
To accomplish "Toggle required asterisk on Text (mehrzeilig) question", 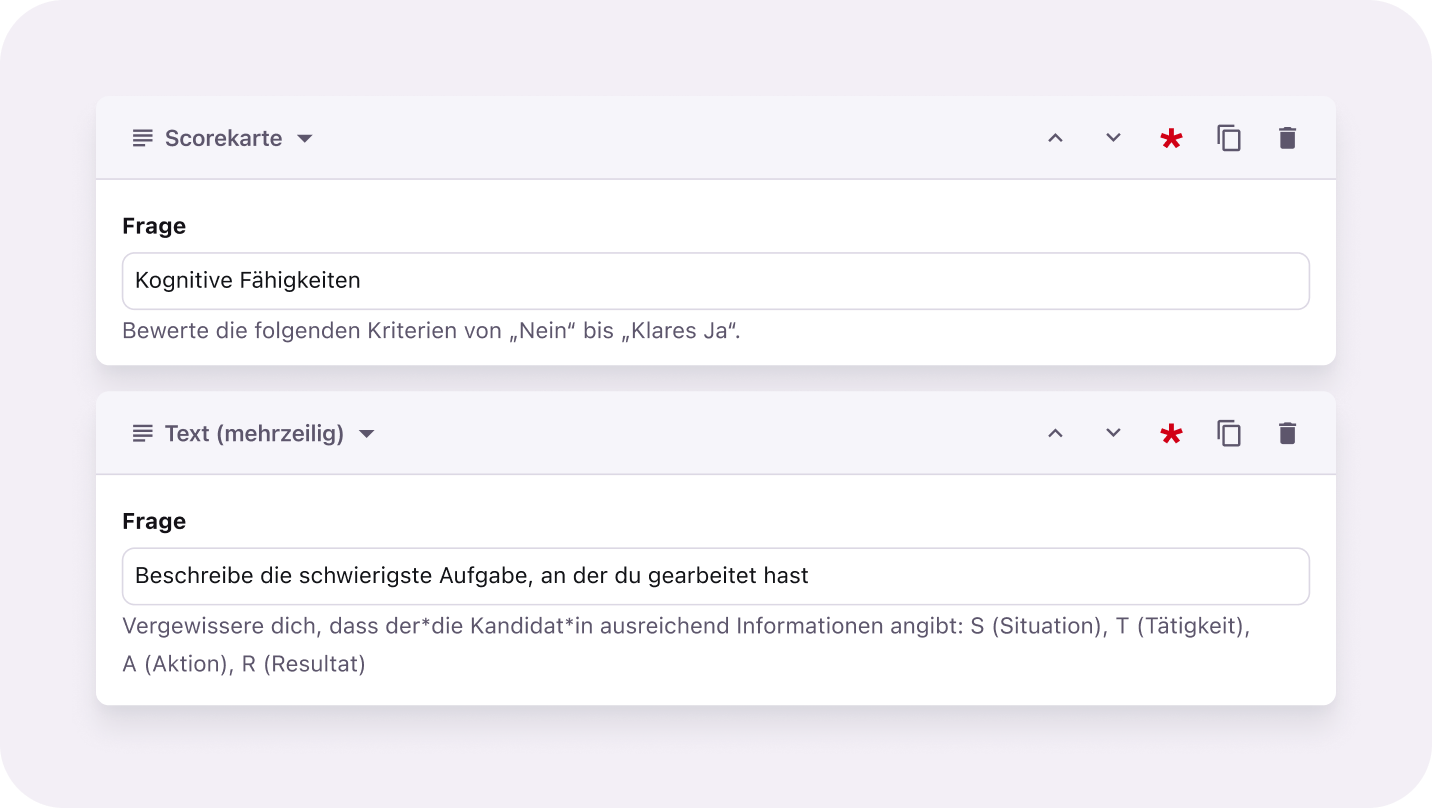I will click(x=1171, y=434).
